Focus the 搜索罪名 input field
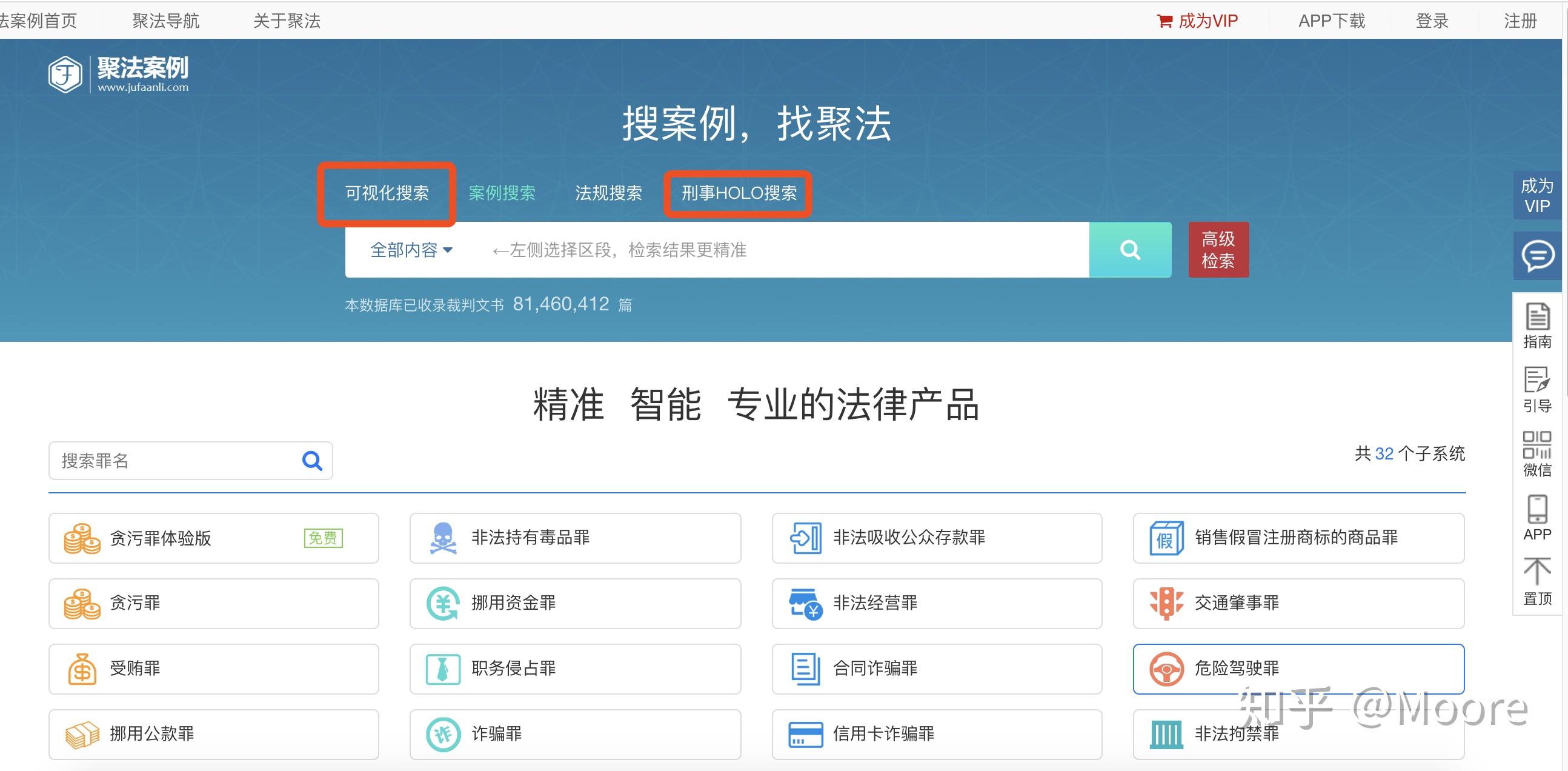 (x=176, y=461)
